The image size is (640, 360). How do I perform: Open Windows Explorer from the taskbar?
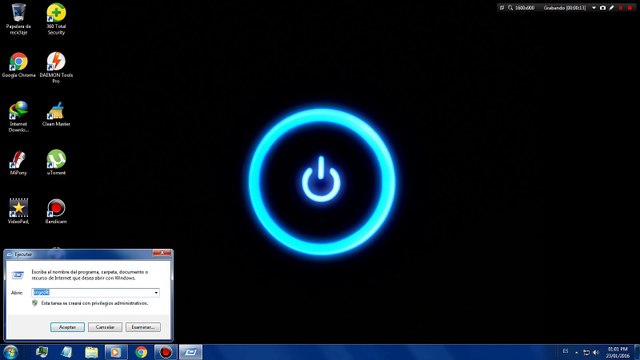[x=91, y=352]
